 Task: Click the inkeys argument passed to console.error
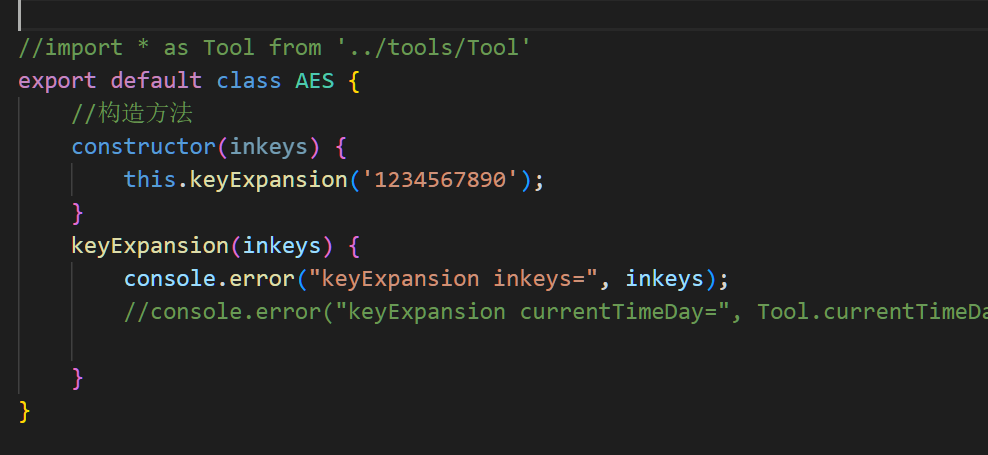(x=665, y=278)
